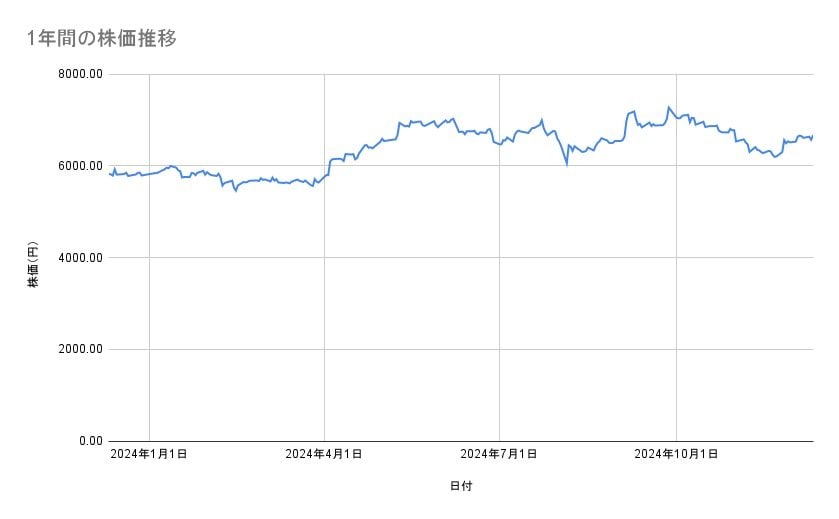This screenshot has height=519, width=839.
Task: Click the 2024年1月1日 date label
Action: click(149, 454)
